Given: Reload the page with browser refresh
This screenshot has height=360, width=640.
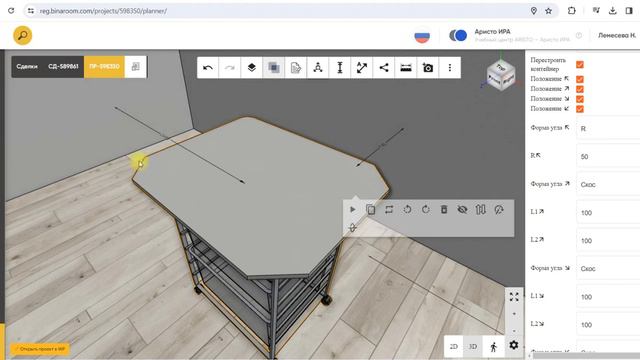Looking at the screenshot, I should coord(11,11).
